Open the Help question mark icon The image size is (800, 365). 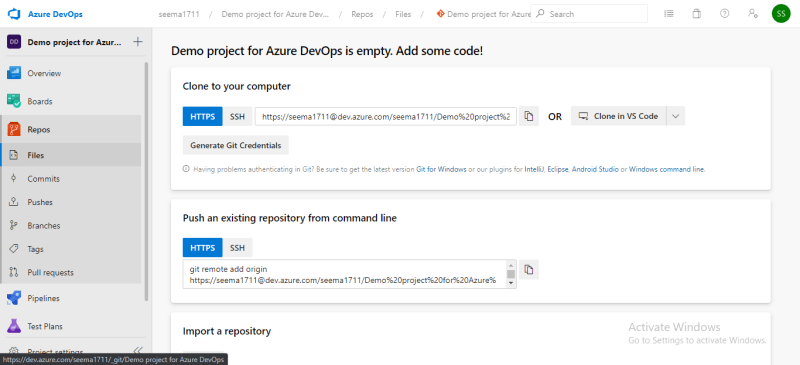[724, 14]
